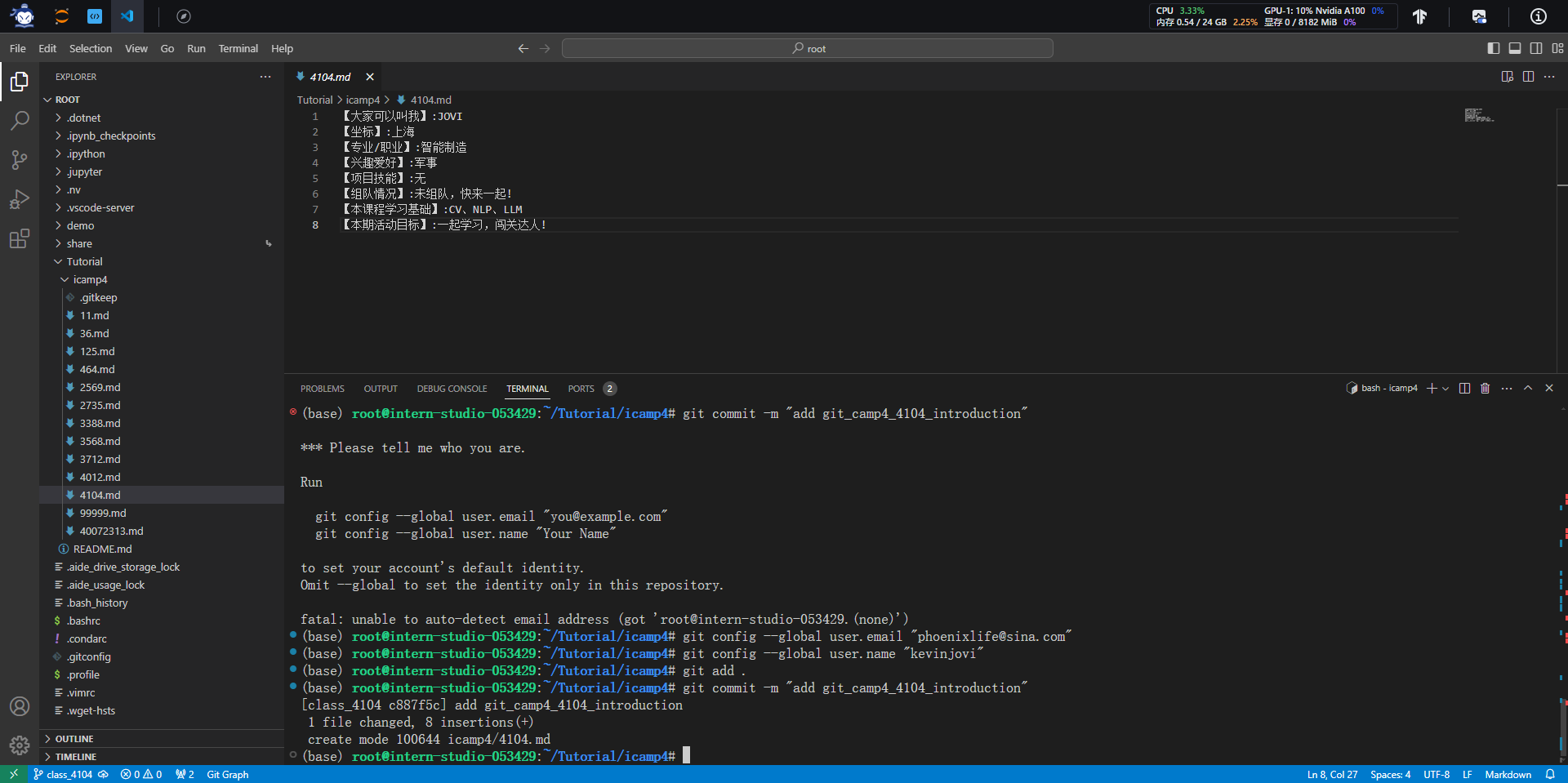The width and height of the screenshot is (1568, 783).
Task: Collapse the icamp4 folder
Action: 162,280
